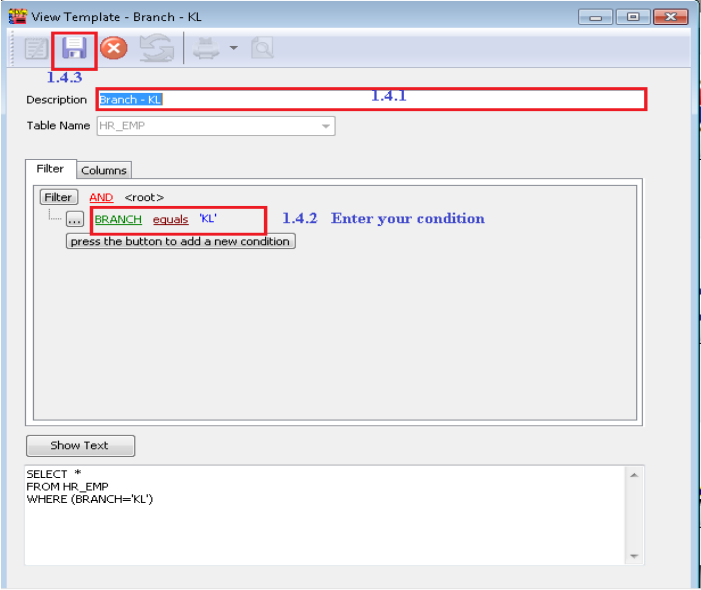Change the 'equals' comparison operator

coord(170,219)
